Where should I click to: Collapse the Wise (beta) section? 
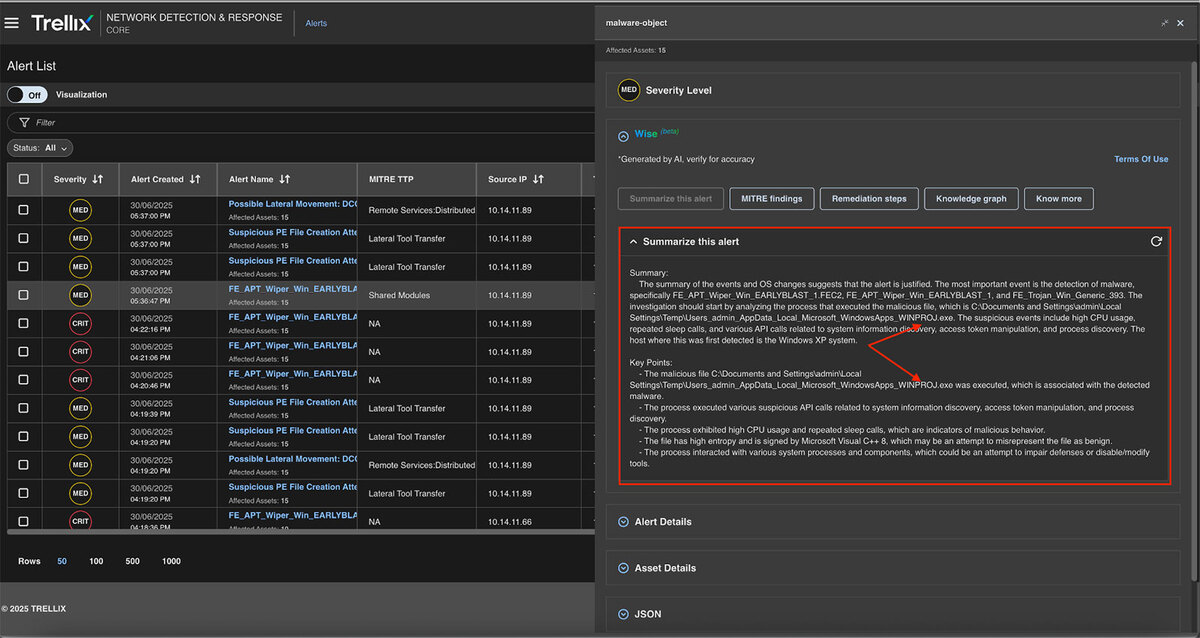[623, 135]
